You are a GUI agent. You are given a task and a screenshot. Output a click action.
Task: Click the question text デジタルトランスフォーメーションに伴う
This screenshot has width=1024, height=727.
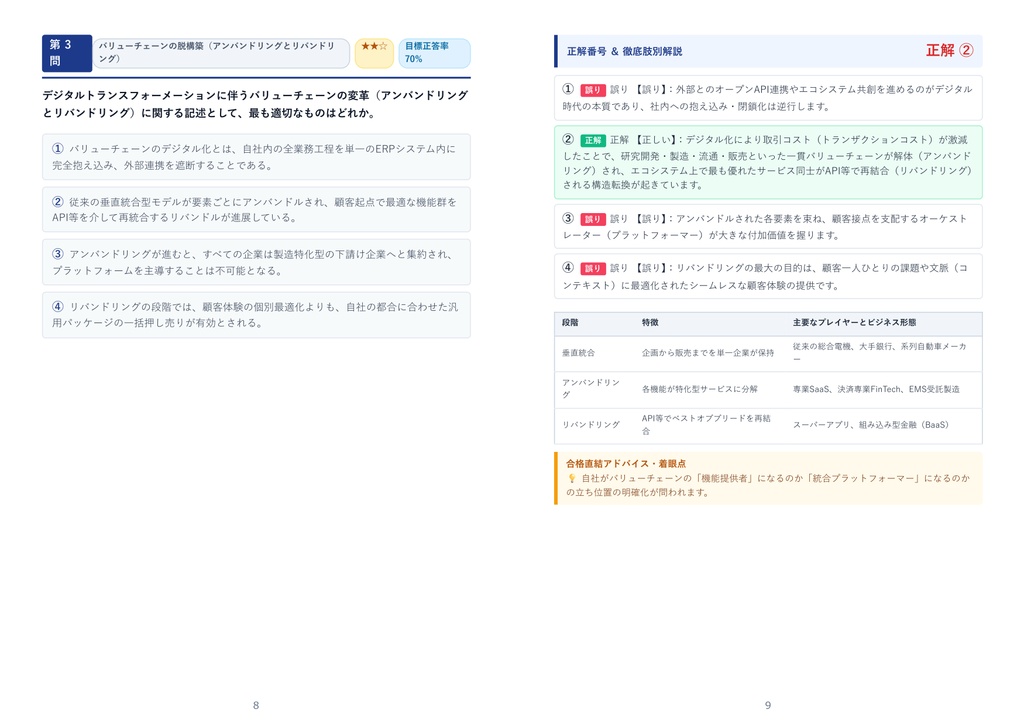tap(256, 104)
